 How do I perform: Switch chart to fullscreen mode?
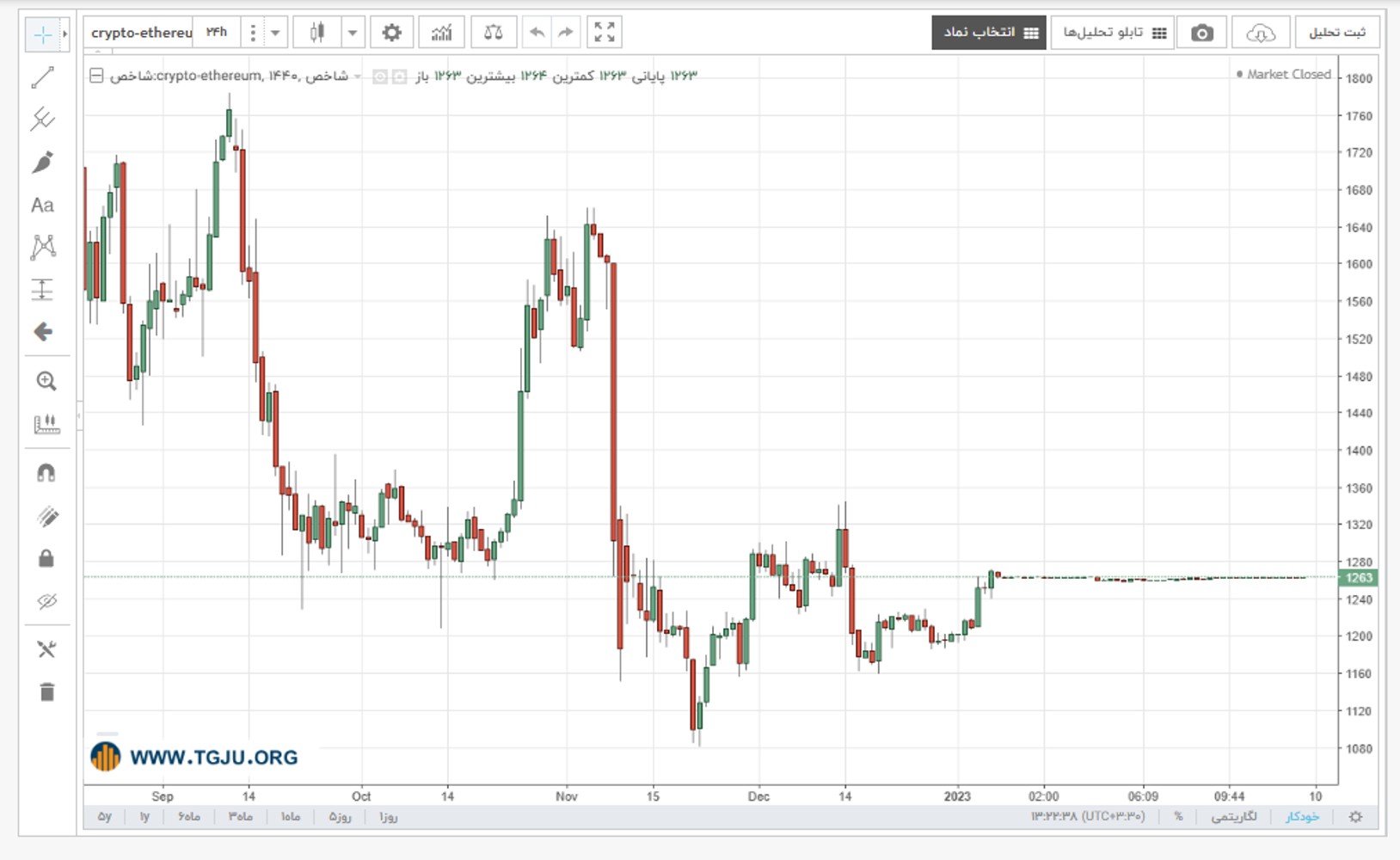(x=605, y=33)
